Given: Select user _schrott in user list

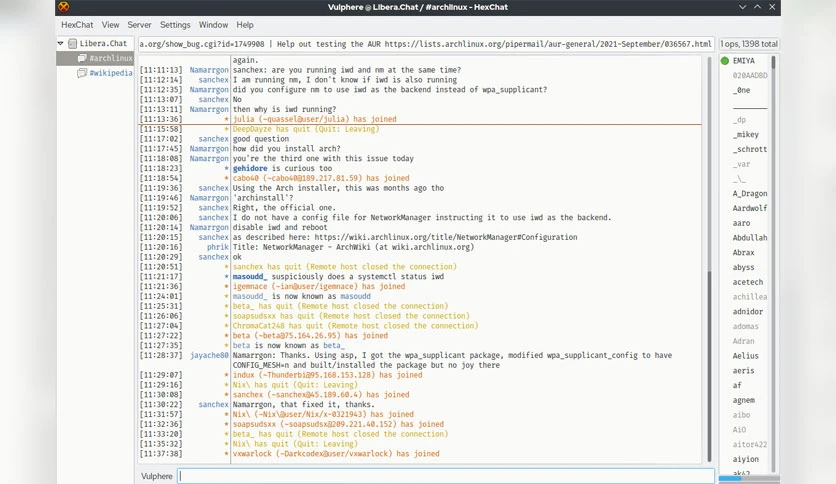Looking at the screenshot, I should 750,149.
